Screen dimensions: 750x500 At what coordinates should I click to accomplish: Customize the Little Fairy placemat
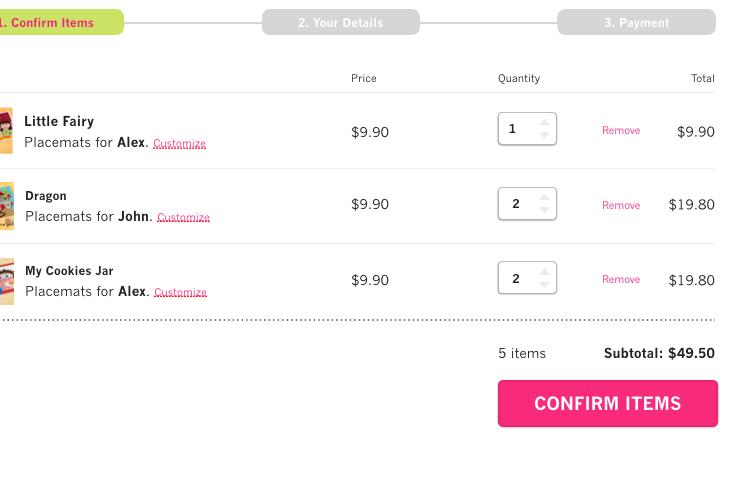179,144
